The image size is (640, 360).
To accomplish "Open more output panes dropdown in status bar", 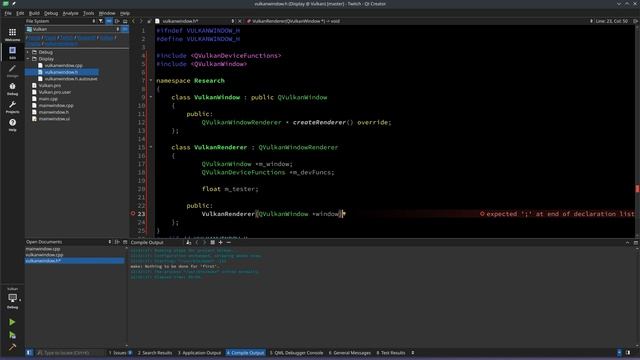I will tap(413, 353).
